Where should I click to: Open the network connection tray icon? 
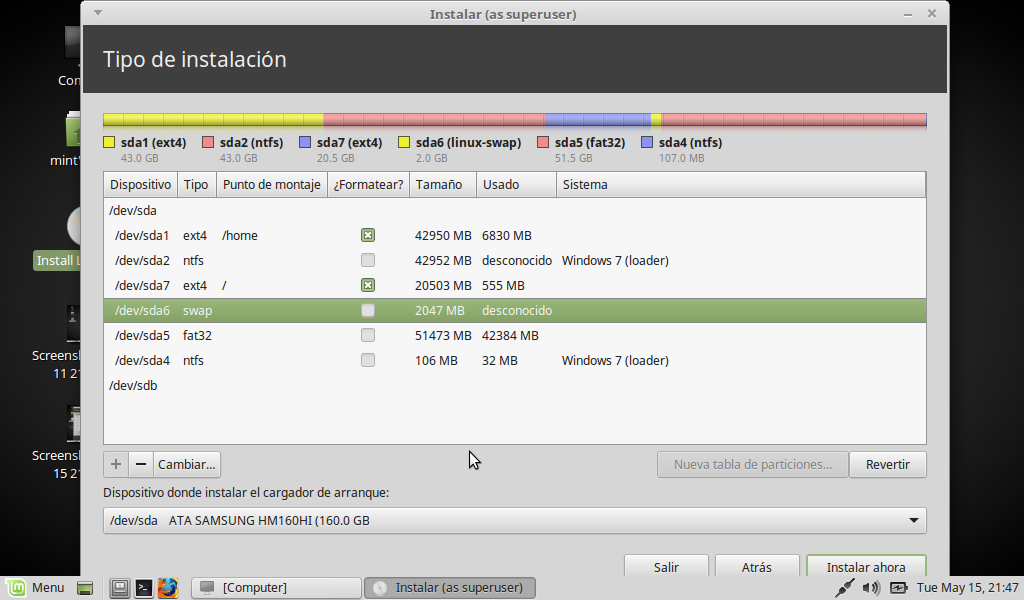(846, 588)
